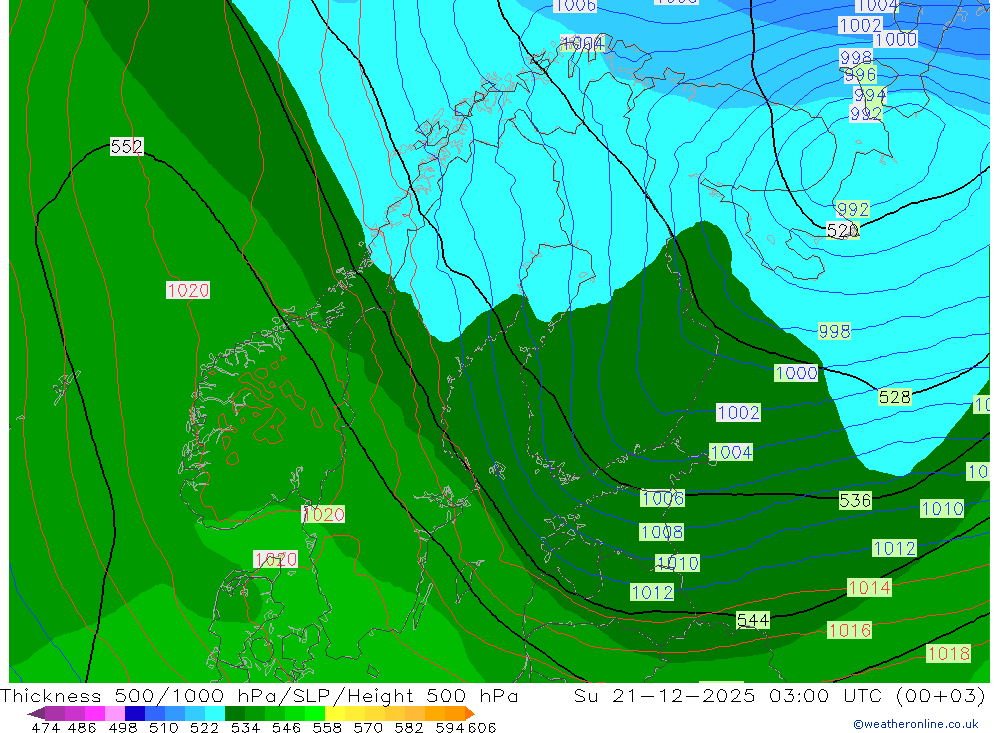The image size is (1000, 733).
Task: Click the 1020 label directly below the 552 label
Action: (188, 290)
